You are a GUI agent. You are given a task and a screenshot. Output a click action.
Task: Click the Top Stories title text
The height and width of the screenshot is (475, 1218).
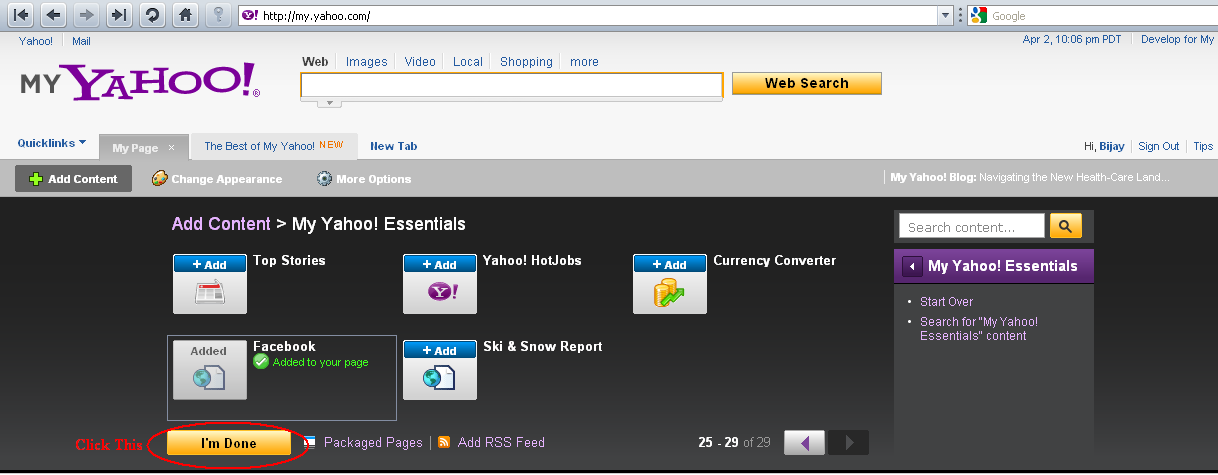click(x=289, y=260)
